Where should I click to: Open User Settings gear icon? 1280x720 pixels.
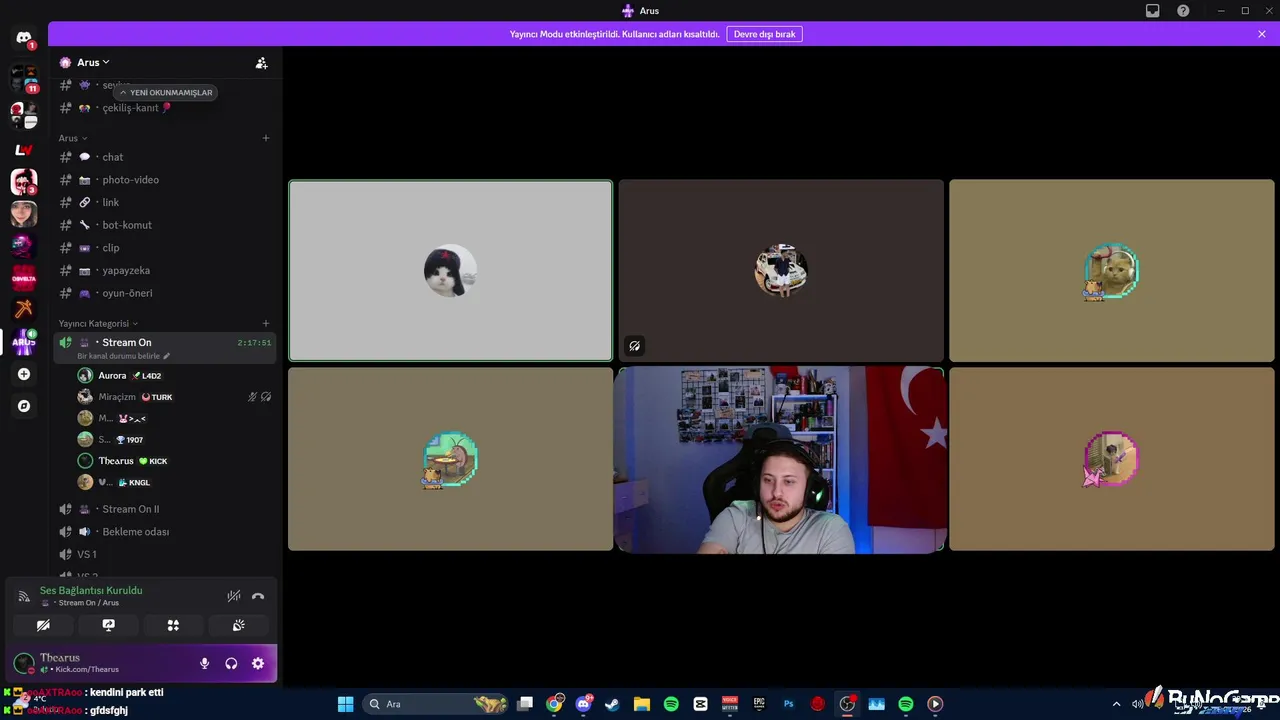[258, 663]
